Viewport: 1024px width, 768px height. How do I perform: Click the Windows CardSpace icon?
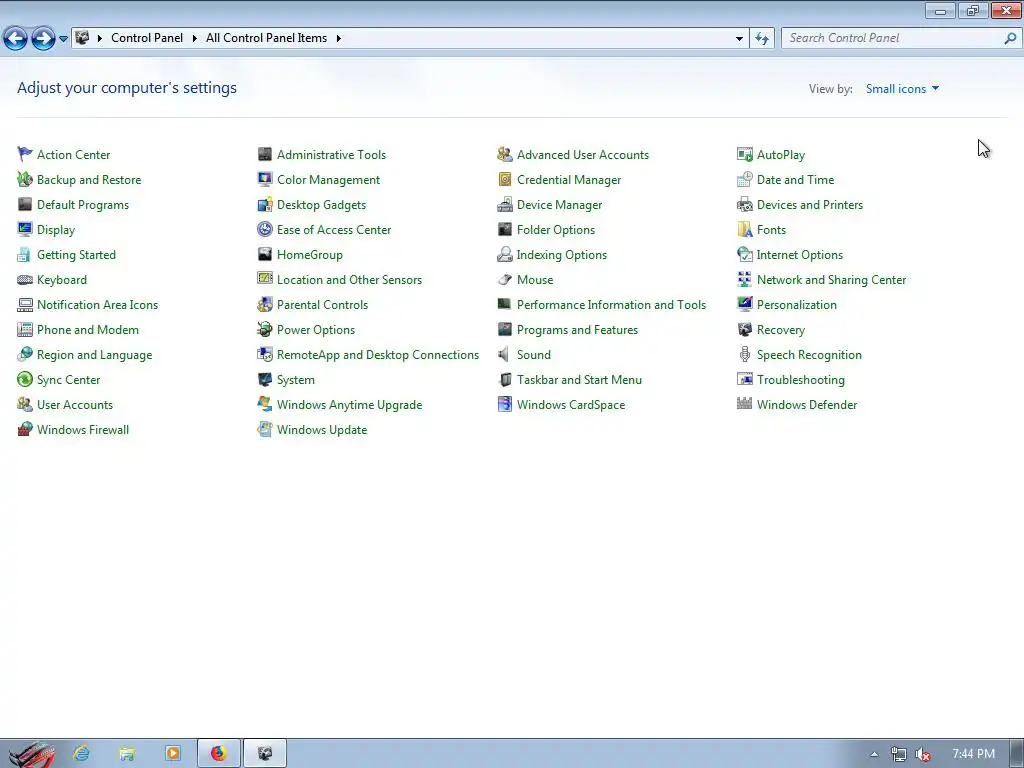(x=505, y=404)
